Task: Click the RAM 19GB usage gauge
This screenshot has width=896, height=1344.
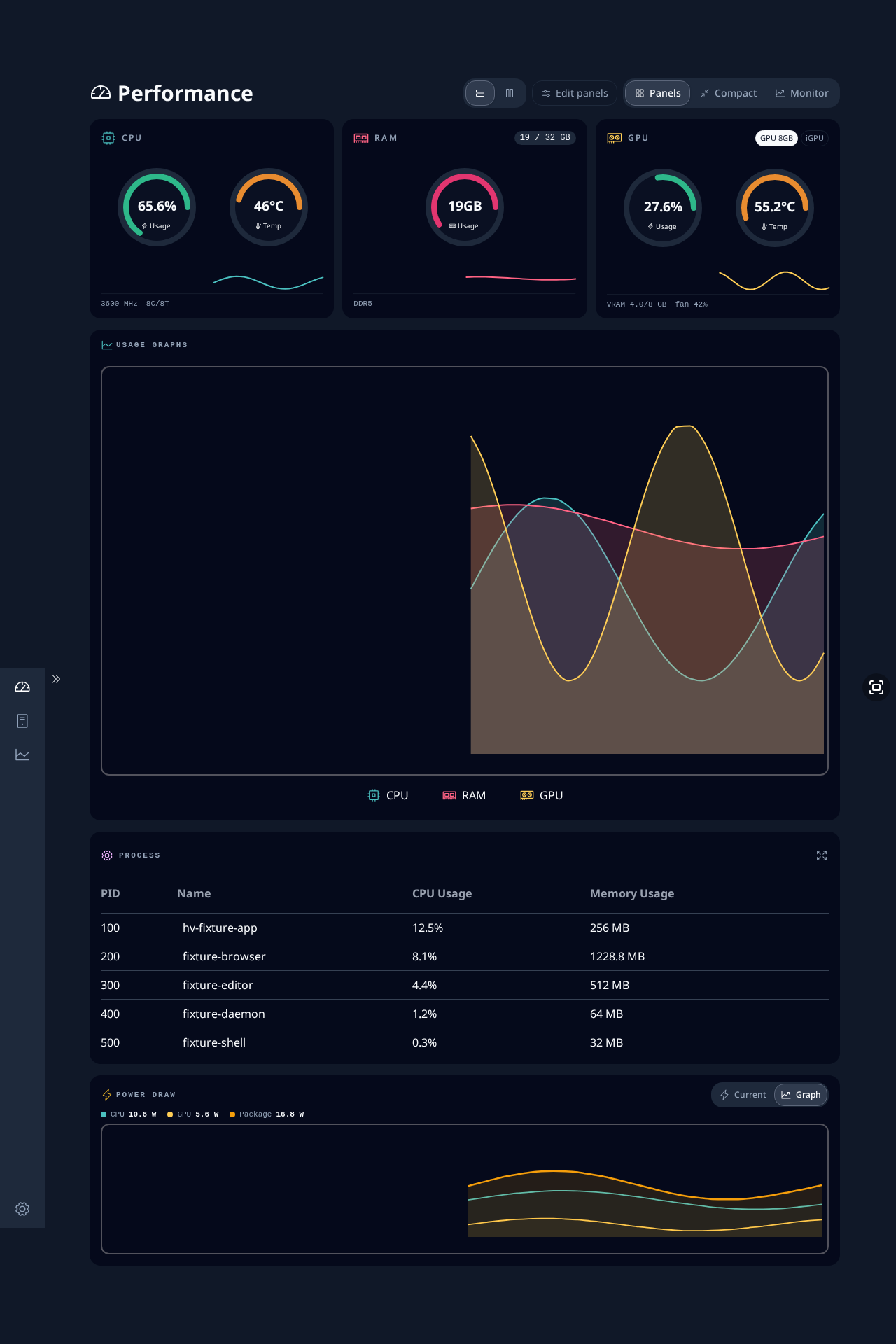Action: 465,207
